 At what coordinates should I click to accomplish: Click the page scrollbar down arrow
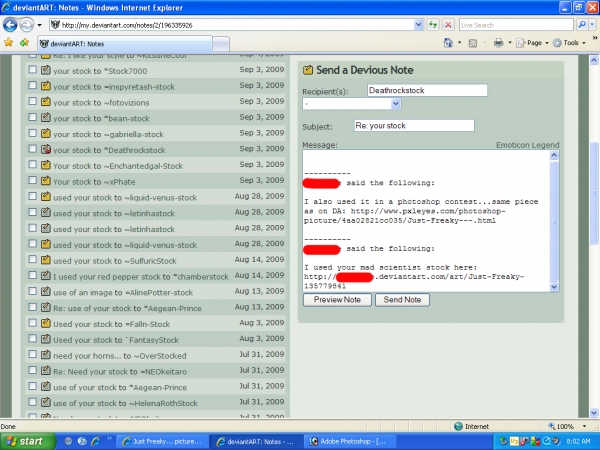tap(594, 413)
